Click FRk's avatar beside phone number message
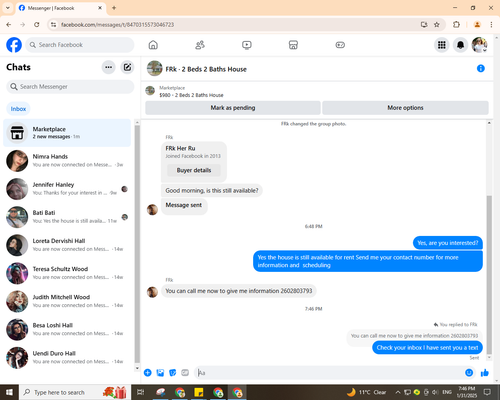 click(x=152, y=292)
